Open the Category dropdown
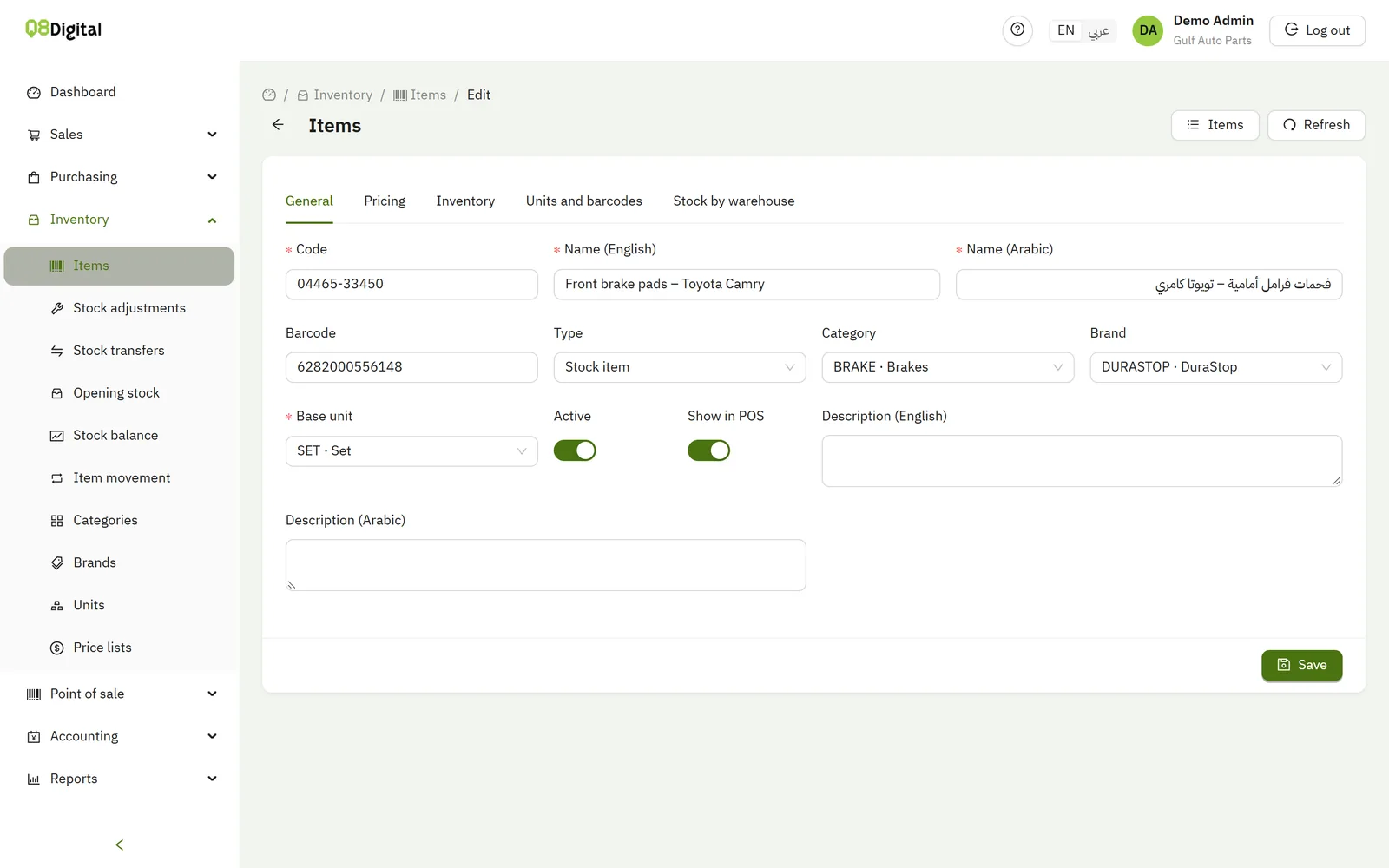Viewport: 1389px width, 868px height. 948,367
